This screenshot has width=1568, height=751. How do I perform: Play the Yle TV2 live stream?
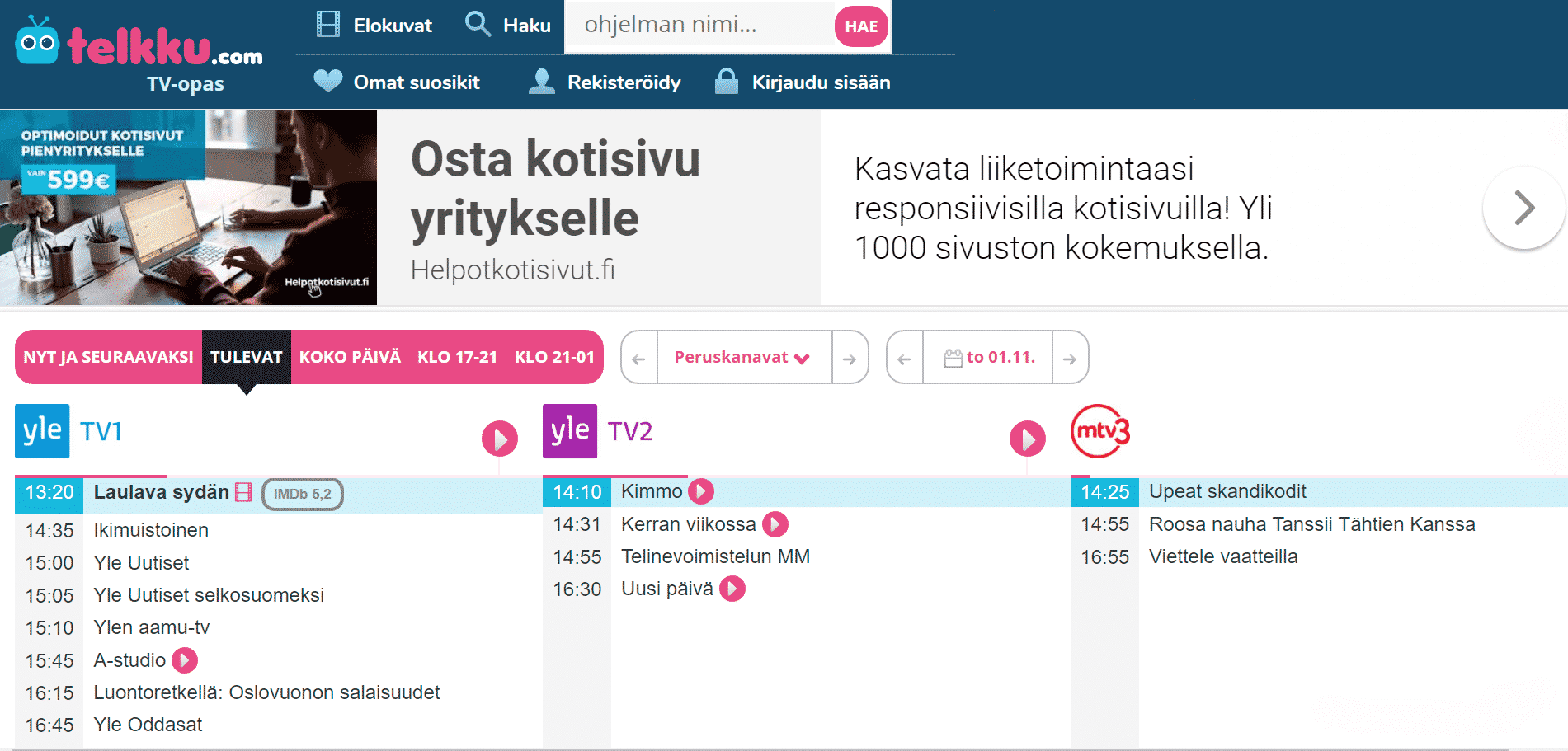click(x=1028, y=439)
